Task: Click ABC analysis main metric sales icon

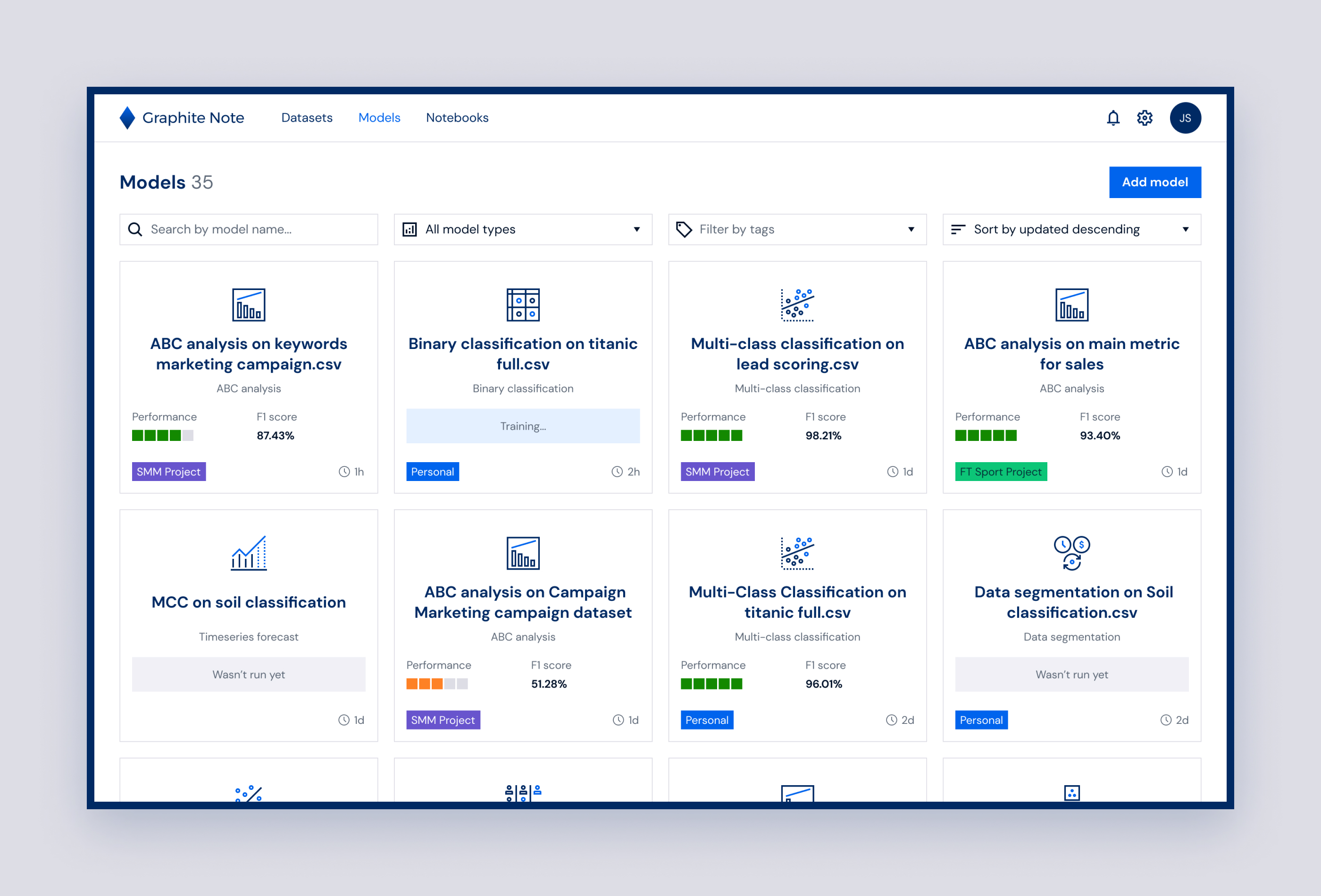Action: point(1071,305)
